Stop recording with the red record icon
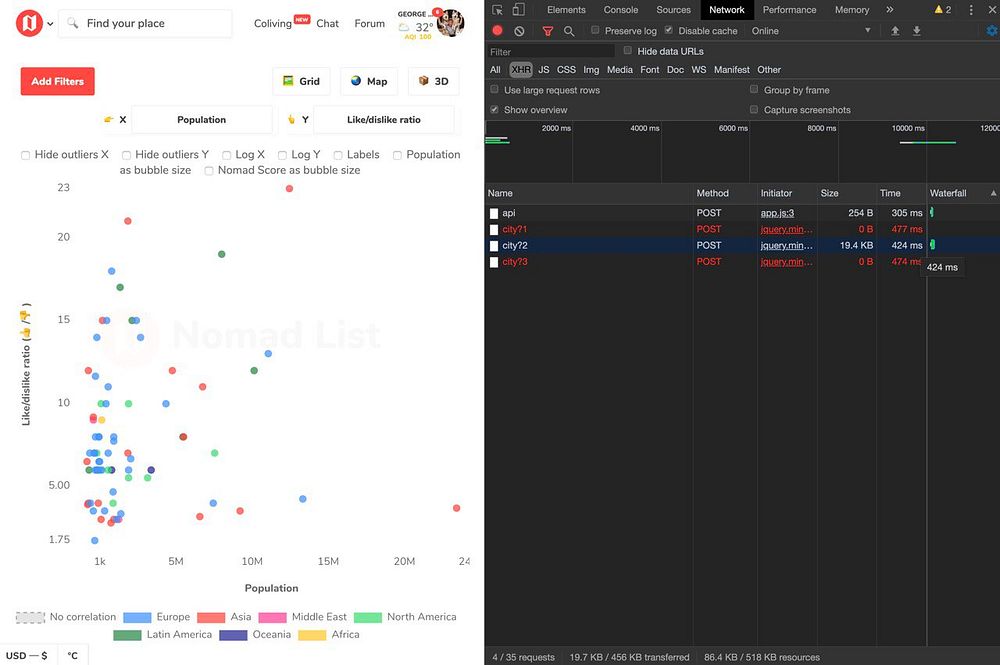The height and width of the screenshot is (665, 1000). pos(497,30)
